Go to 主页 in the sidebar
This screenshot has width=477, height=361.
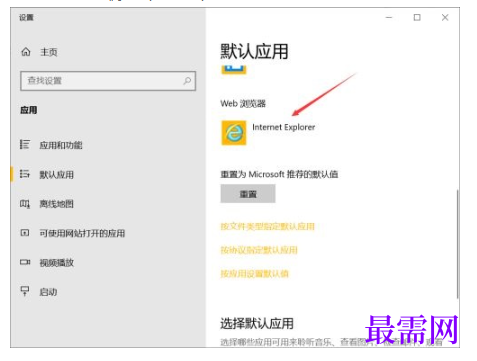[48, 52]
